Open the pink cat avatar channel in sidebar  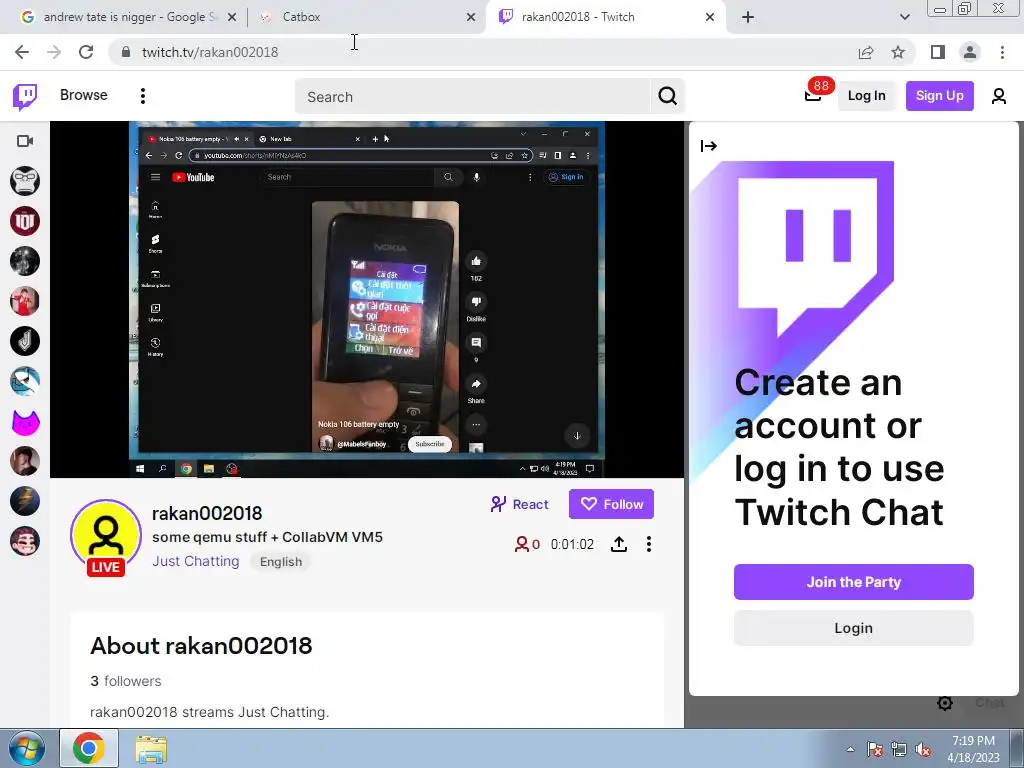tap(25, 422)
